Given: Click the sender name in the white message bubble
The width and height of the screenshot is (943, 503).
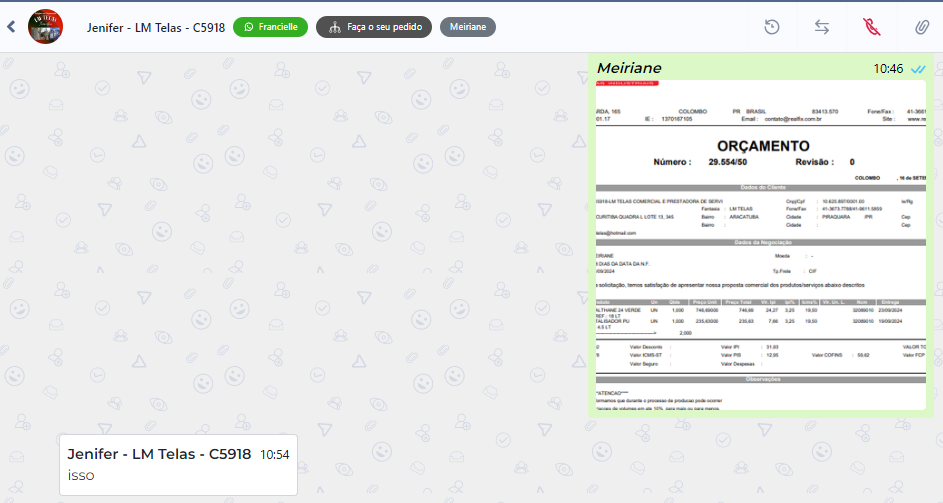Looking at the screenshot, I should 159,454.
